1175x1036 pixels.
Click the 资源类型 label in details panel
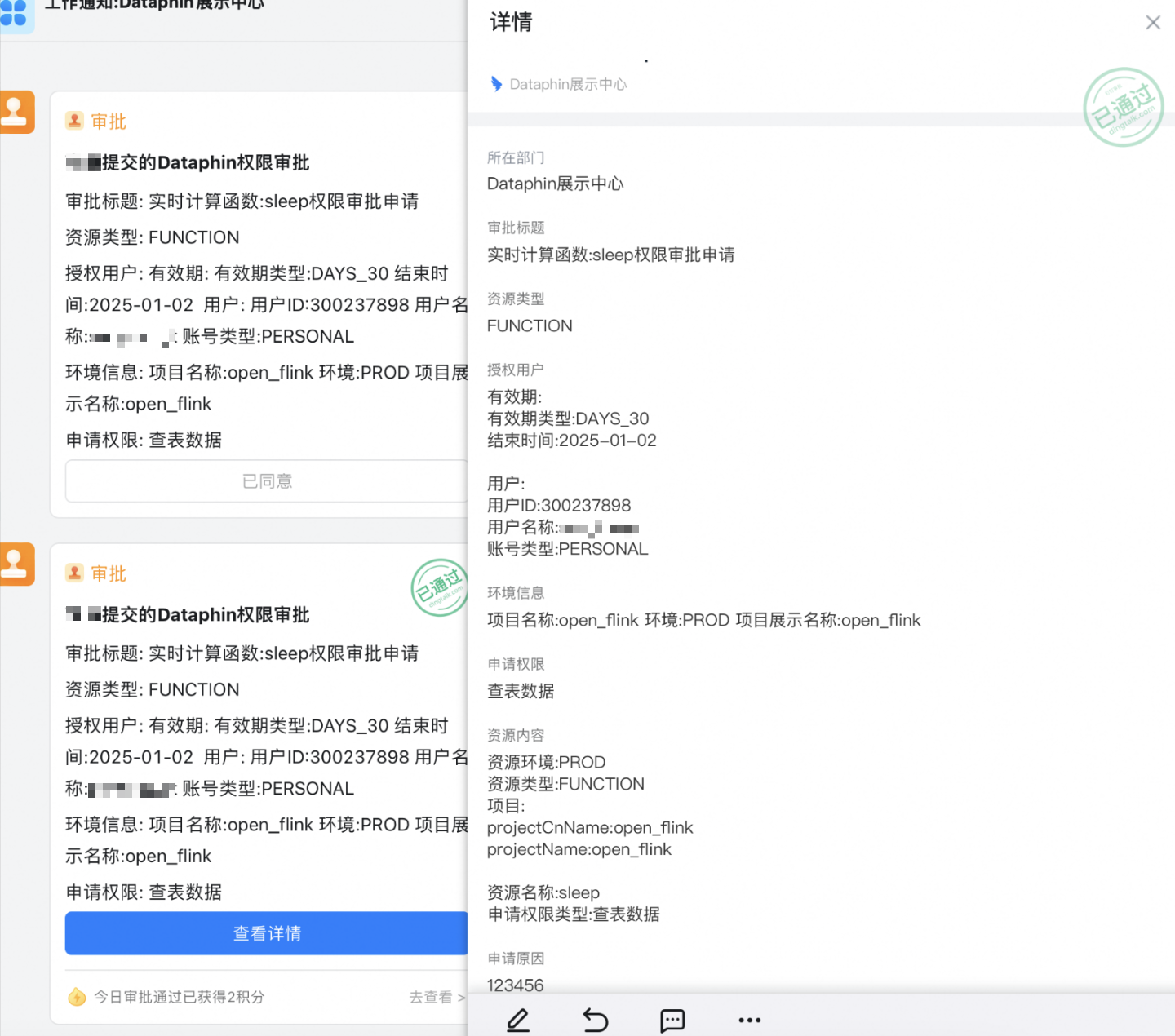click(x=516, y=299)
